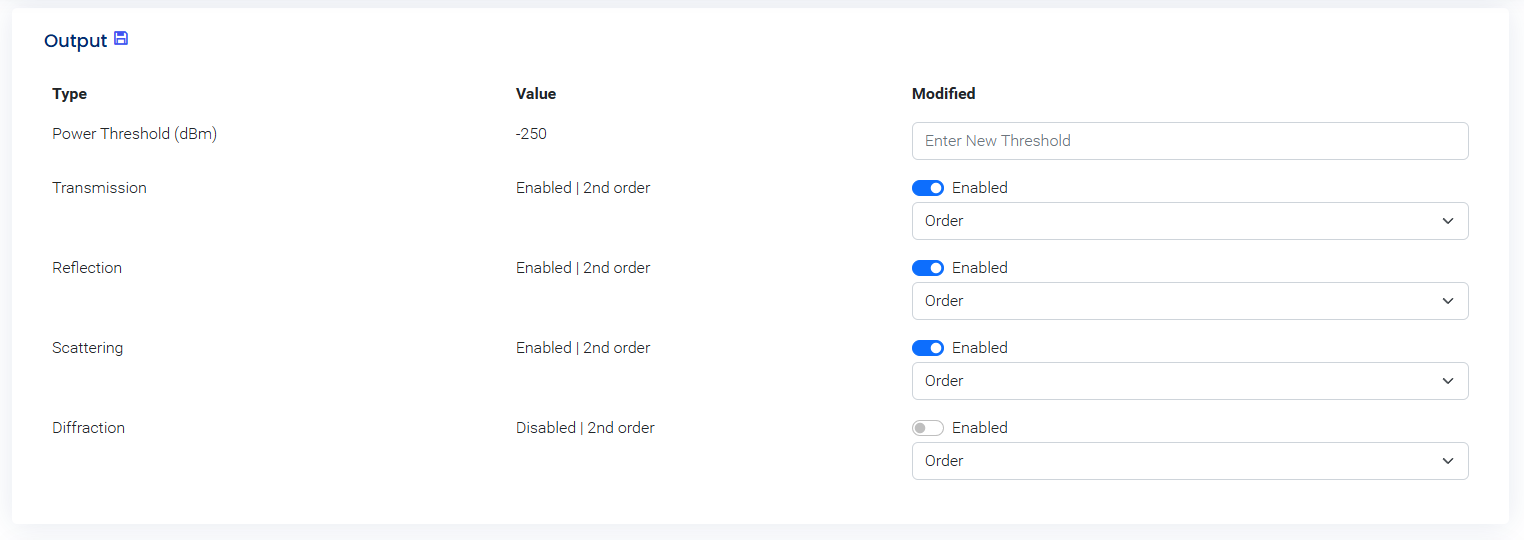Open the Transmission Order dropdown

pyautogui.click(x=1189, y=221)
